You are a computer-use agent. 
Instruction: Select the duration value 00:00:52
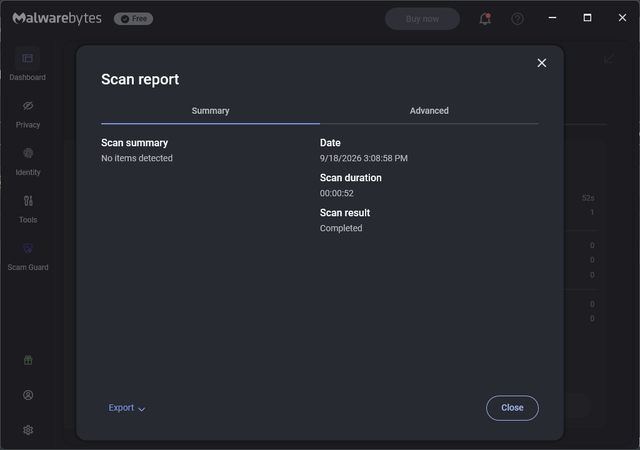[337, 193]
